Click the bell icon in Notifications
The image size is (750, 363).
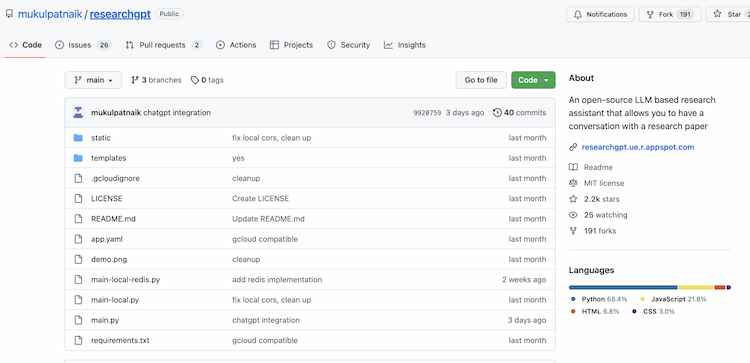click(578, 14)
